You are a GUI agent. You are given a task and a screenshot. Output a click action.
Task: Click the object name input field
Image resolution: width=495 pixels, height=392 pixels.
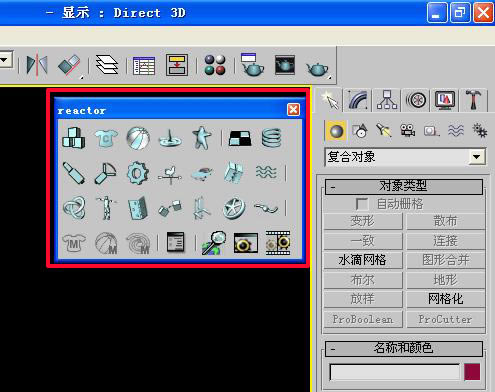point(395,372)
